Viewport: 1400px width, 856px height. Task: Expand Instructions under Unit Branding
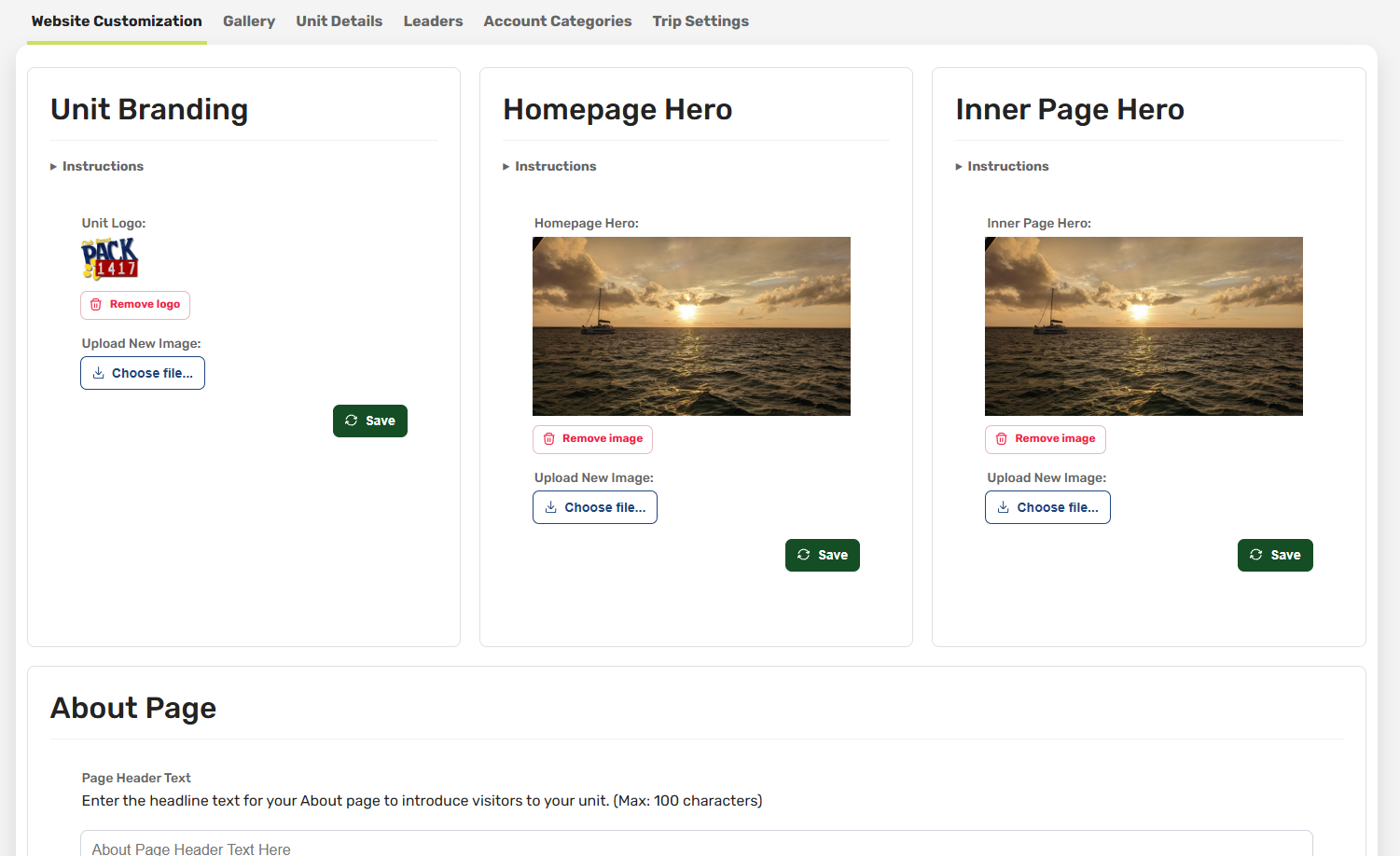pyautogui.click(x=97, y=166)
